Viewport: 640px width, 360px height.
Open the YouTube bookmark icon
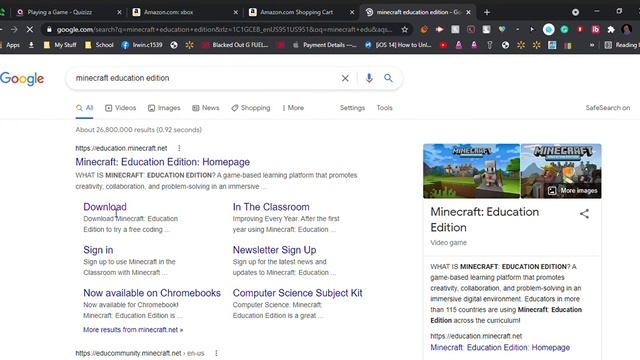(443, 45)
